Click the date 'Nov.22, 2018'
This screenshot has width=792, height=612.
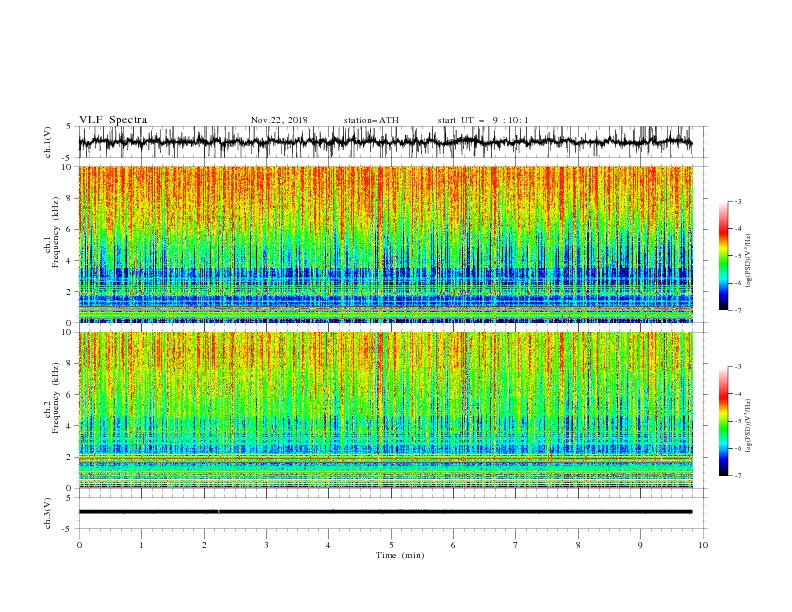tap(279, 120)
